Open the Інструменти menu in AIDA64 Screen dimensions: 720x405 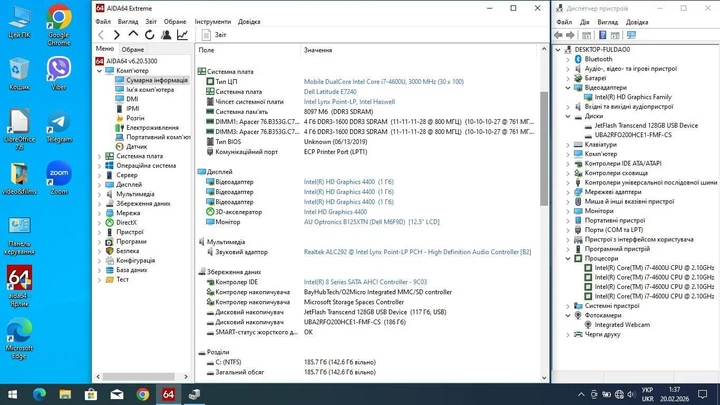[213, 22]
